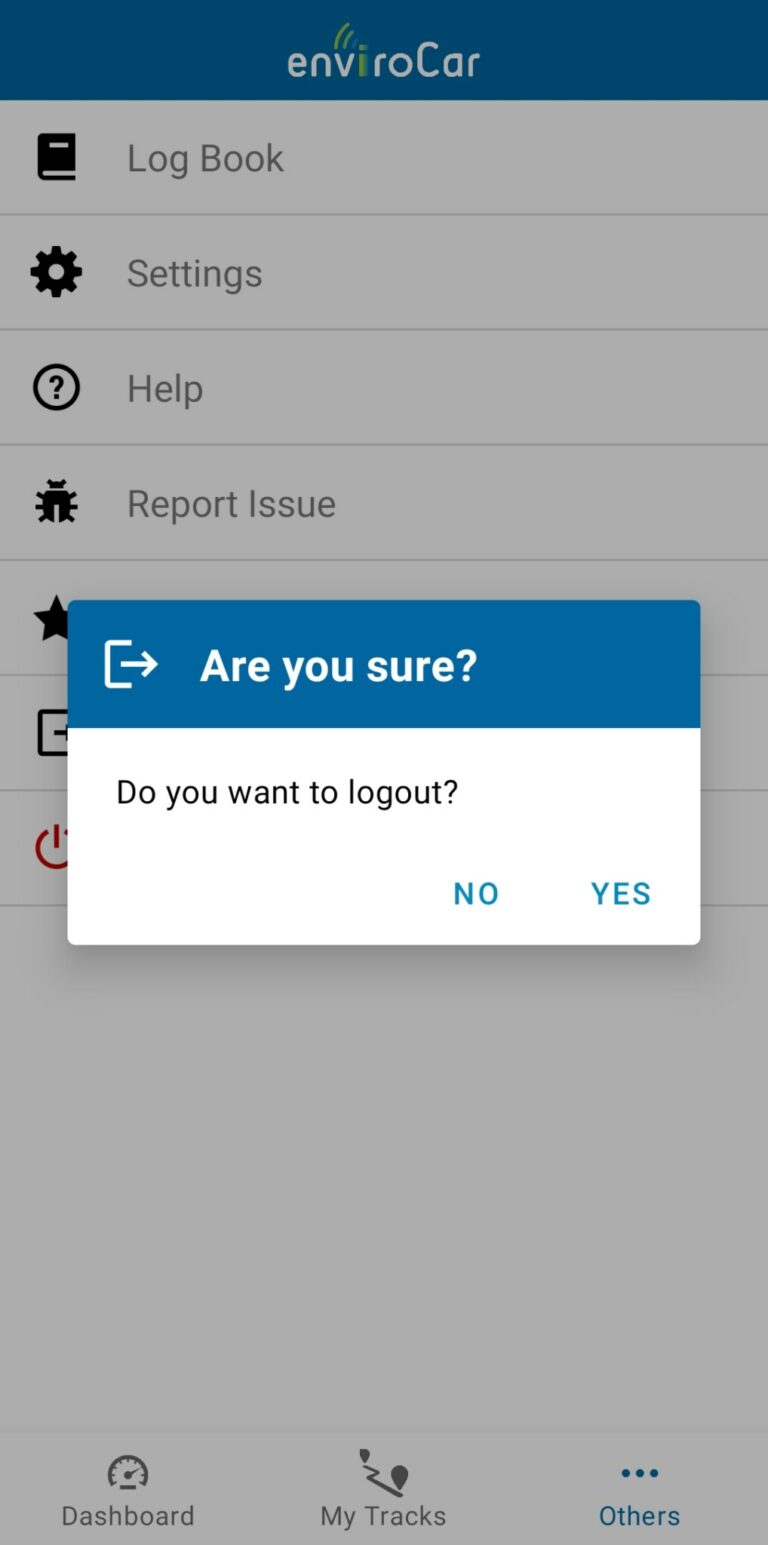Viewport: 768px width, 1545px height.
Task: Open the Log Book icon
Action: [56, 156]
